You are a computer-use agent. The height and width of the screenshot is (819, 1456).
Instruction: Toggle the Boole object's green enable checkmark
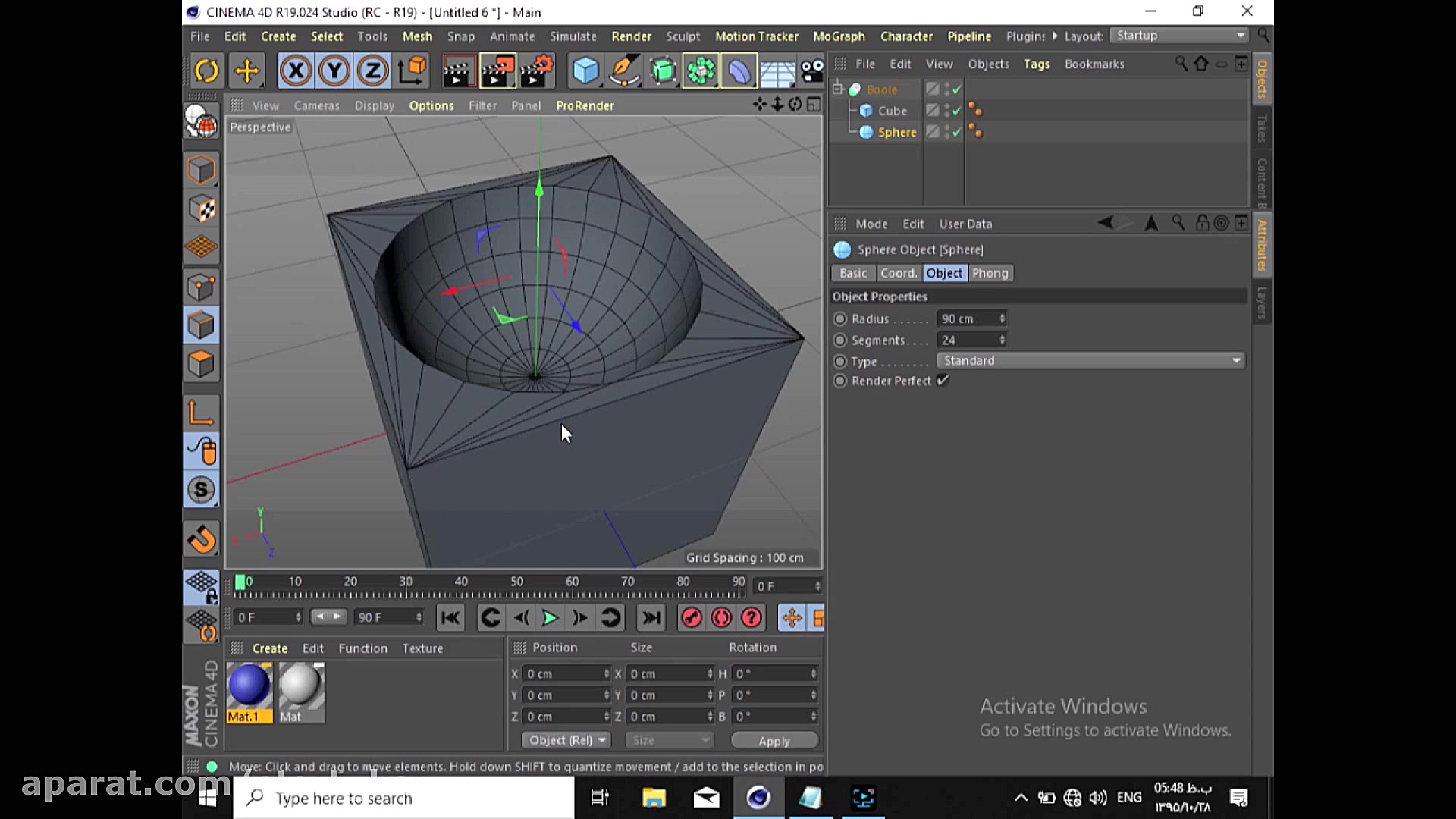point(957,89)
